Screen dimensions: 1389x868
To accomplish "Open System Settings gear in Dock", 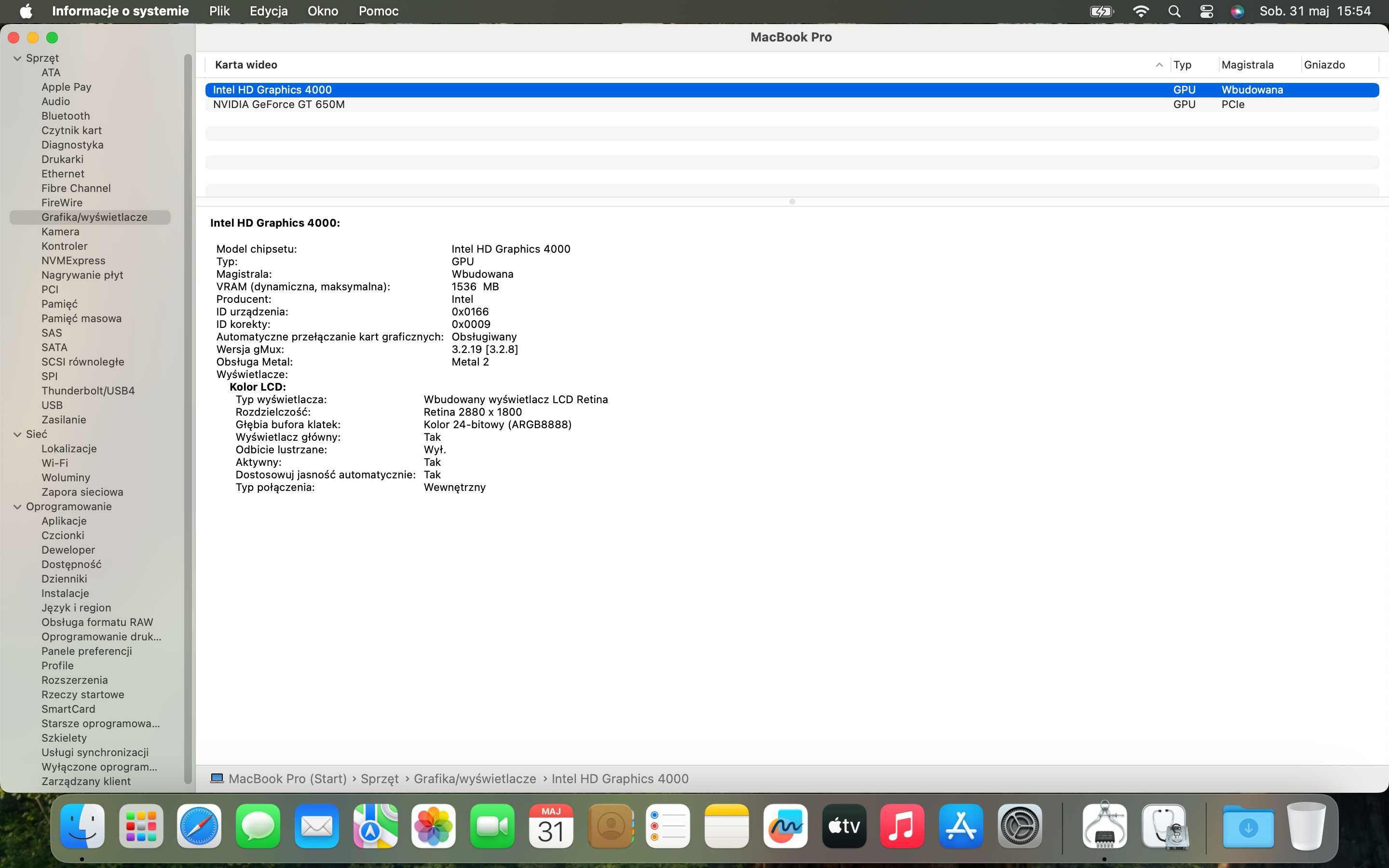I will pyautogui.click(x=1020, y=826).
